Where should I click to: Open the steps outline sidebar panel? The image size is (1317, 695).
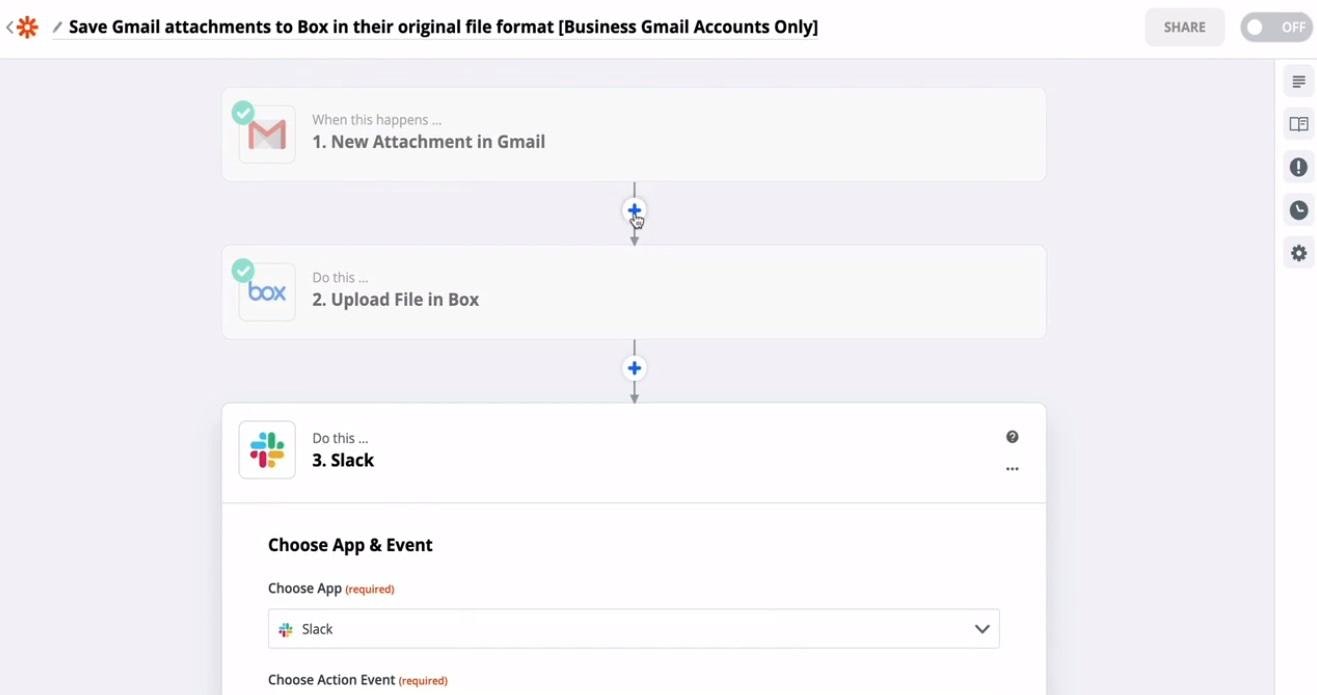point(1297,81)
